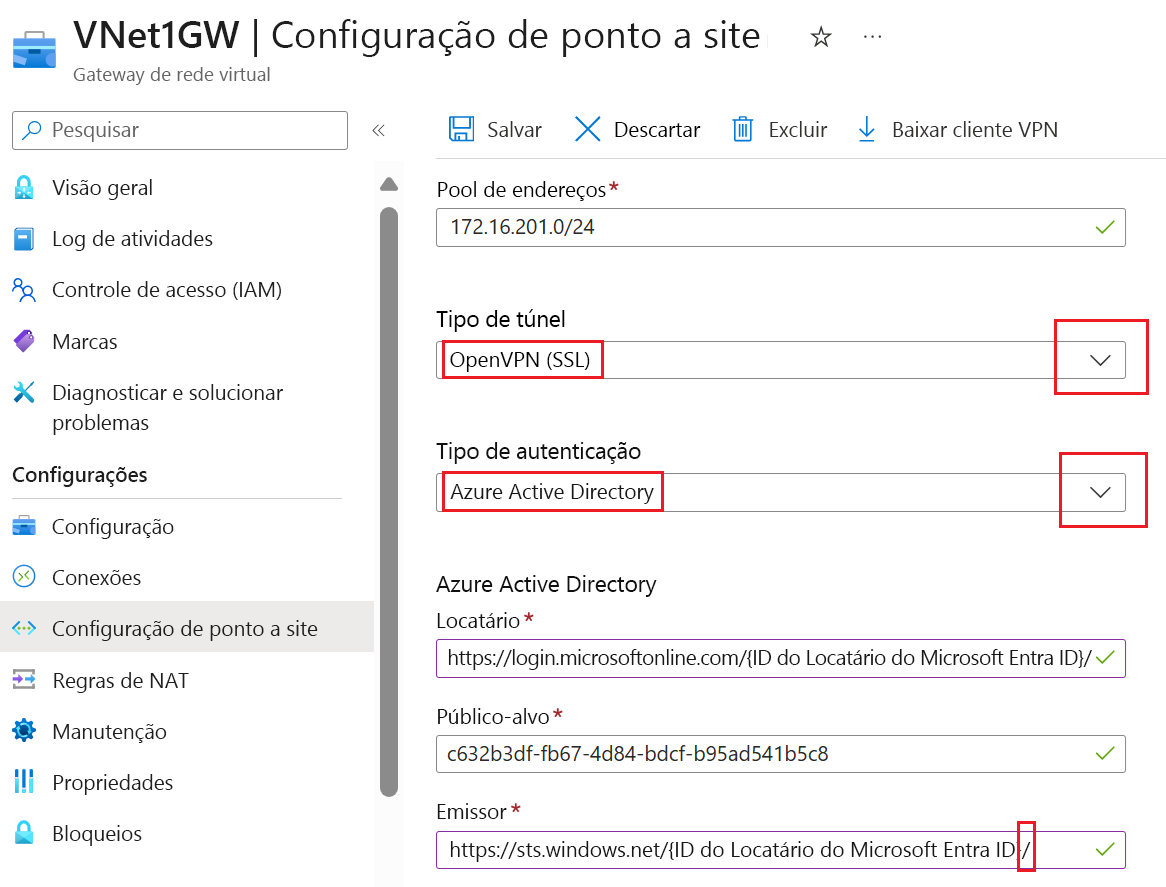Click the Conexões circle icon
The image size is (1166, 887).
tap(24, 576)
